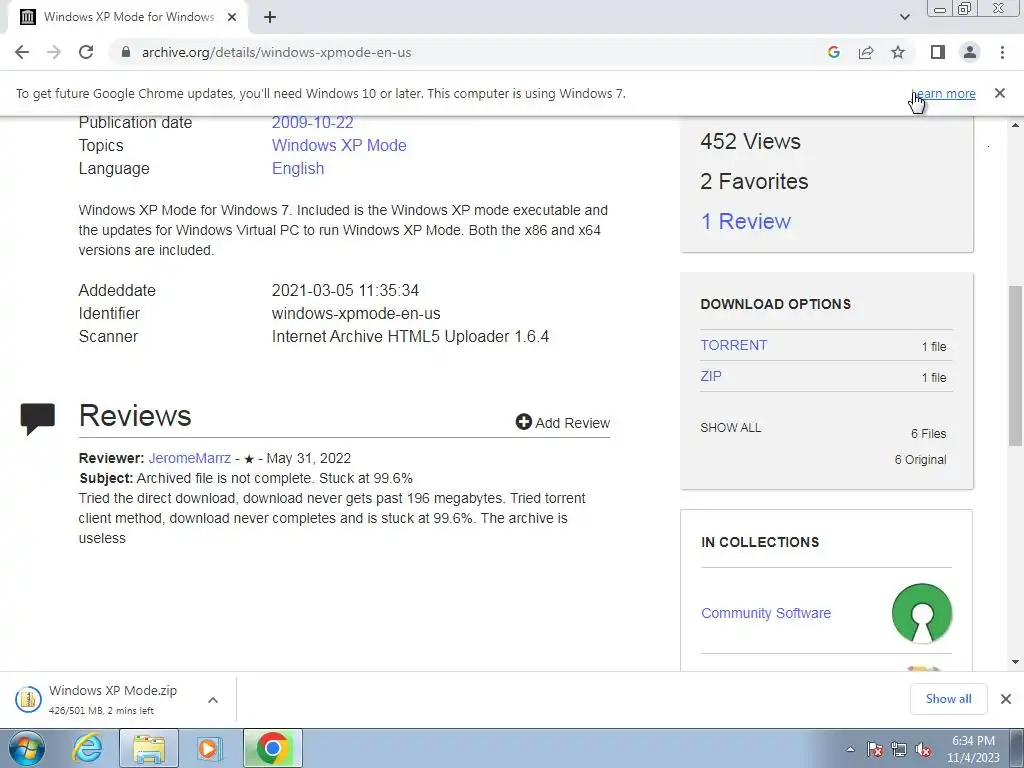
Task: Click the page vertical scrollbar thumb
Action: point(1015,366)
